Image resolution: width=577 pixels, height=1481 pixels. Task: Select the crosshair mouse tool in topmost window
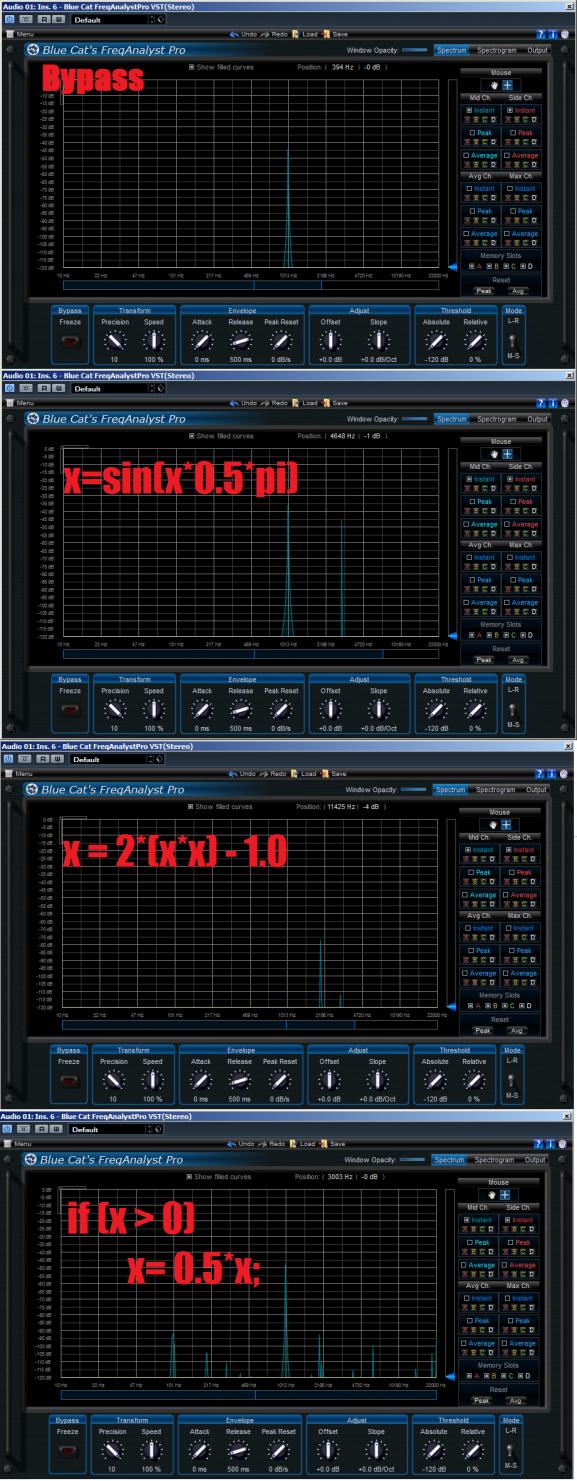505,86
